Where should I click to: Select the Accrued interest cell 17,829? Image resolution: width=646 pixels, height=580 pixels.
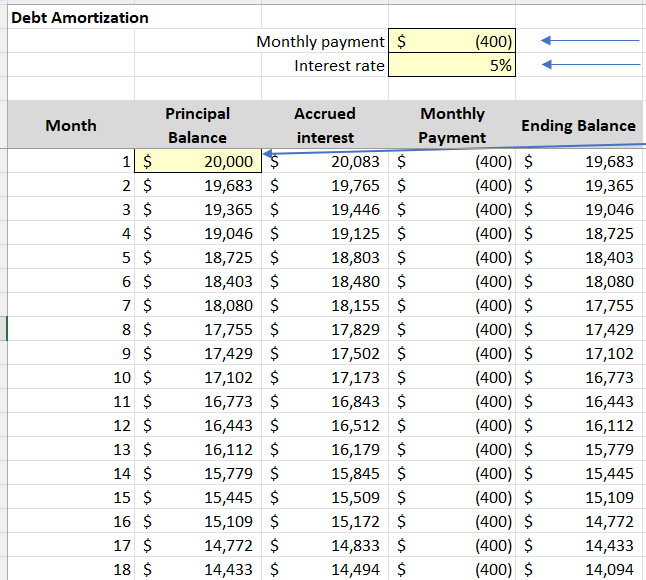pyautogui.click(x=325, y=329)
